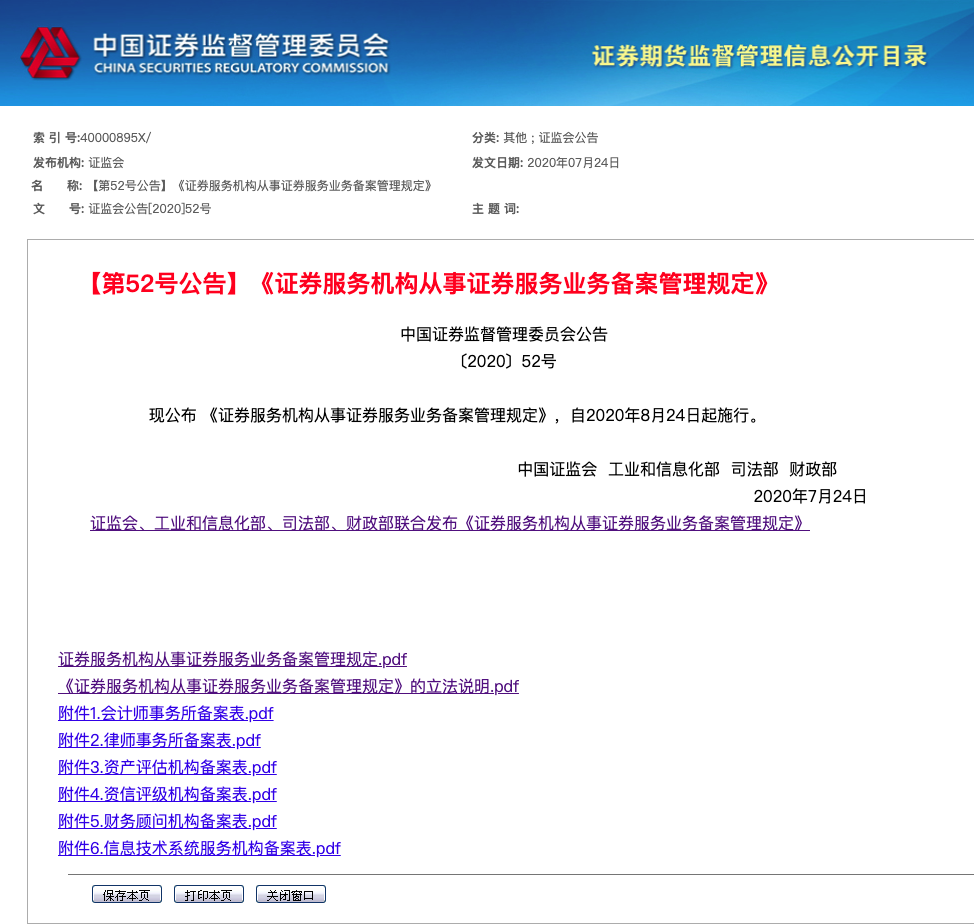This screenshot has height=924, width=974.
Task: Click the 中国证券监督管理委员会 header title
Action: pos(240,46)
